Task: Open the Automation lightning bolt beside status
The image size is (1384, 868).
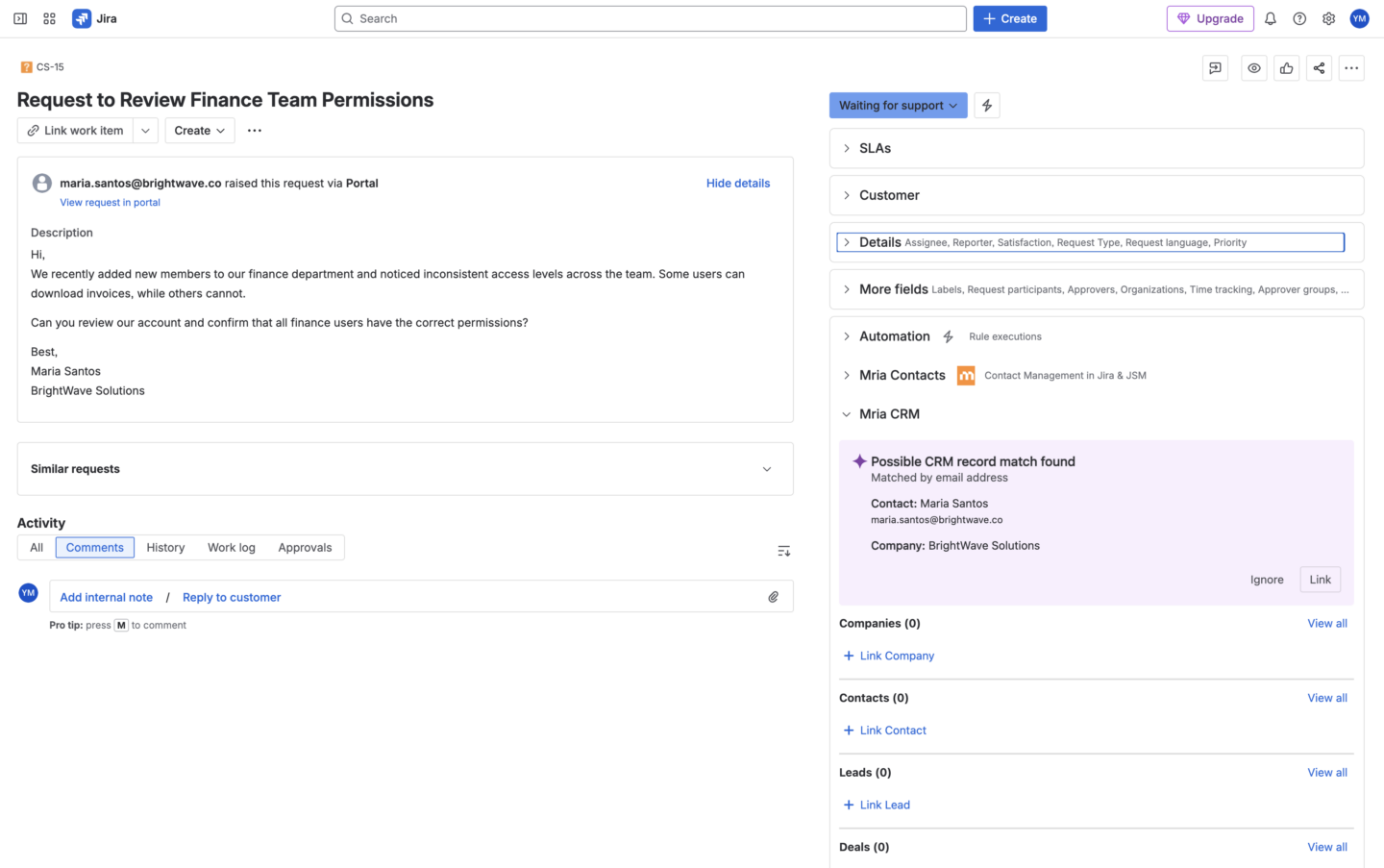Action: tap(986, 105)
